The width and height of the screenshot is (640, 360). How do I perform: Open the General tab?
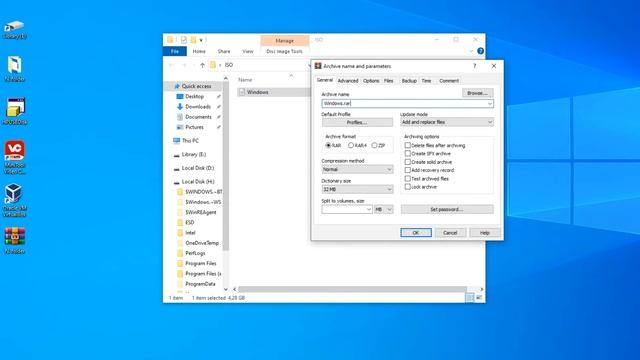click(x=325, y=80)
